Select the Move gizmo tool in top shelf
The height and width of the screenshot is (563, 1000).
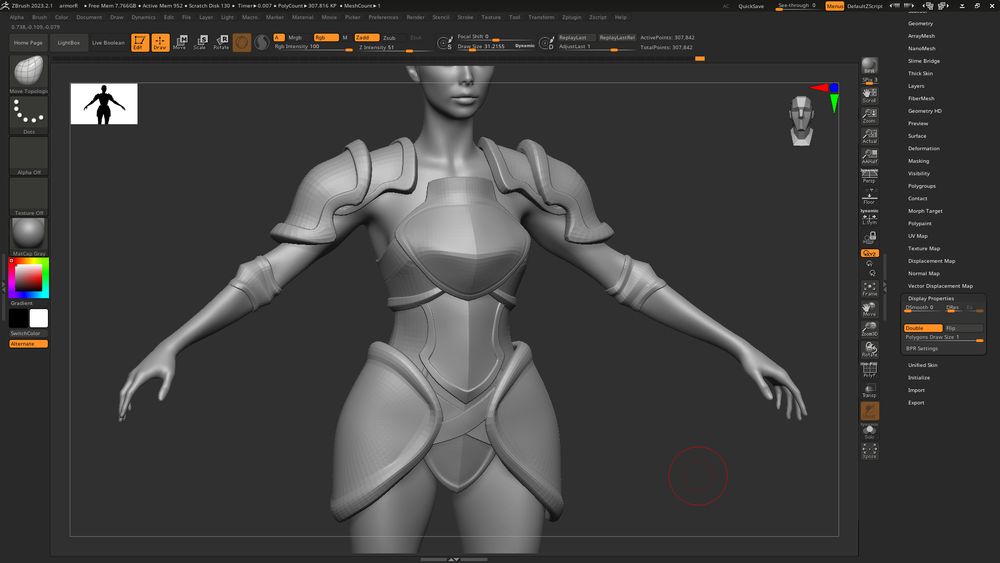(x=179, y=43)
